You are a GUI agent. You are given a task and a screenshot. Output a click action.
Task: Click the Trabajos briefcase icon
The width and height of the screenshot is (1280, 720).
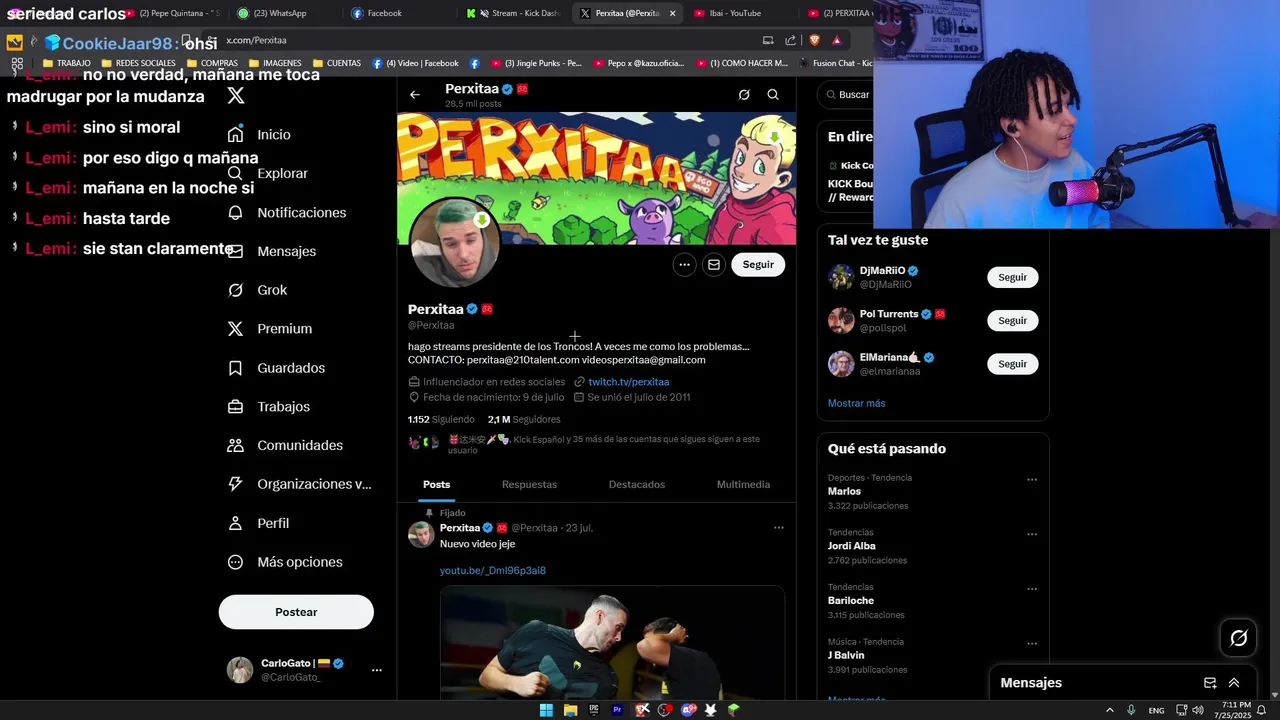[235, 407]
